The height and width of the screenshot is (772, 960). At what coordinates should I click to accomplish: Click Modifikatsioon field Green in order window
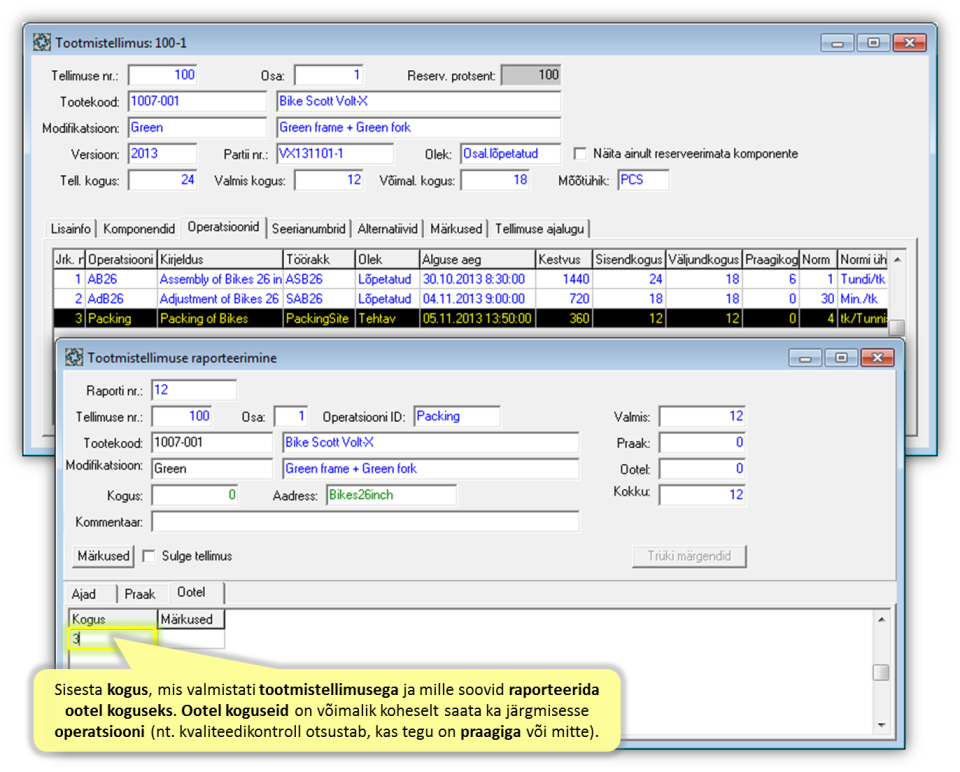pyautogui.click(x=197, y=127)
